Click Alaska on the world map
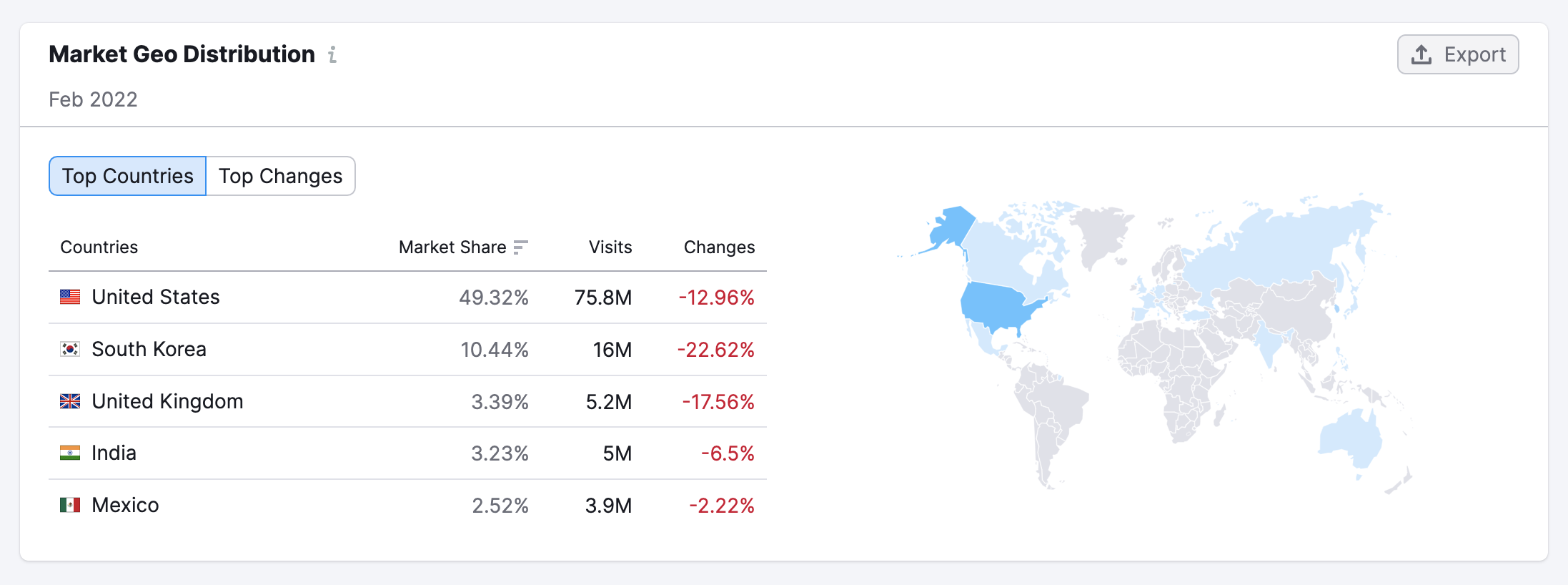This screenshot has width=1568, height=585. tap(952, 225)
